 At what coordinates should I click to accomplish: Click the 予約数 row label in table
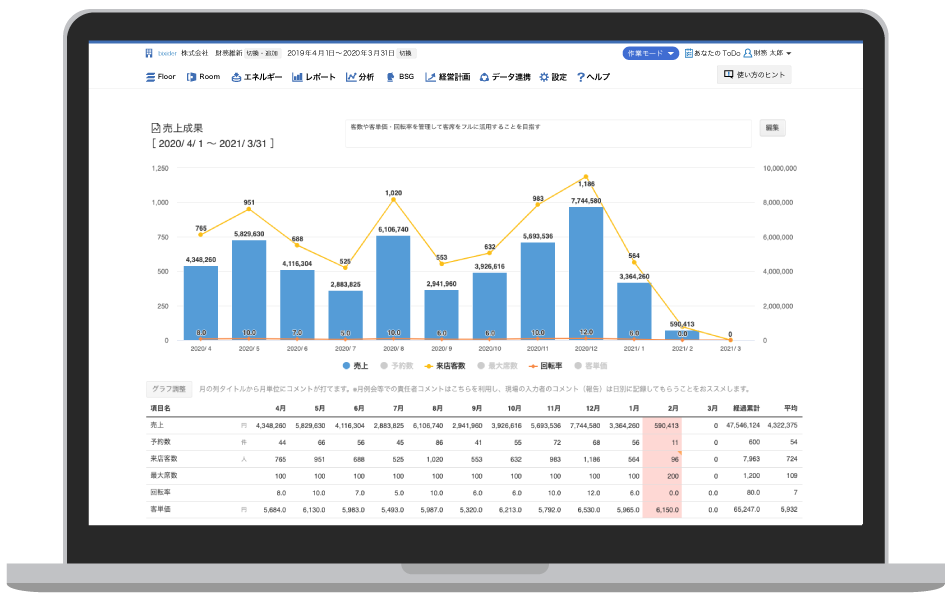click(x=161, y=442)
